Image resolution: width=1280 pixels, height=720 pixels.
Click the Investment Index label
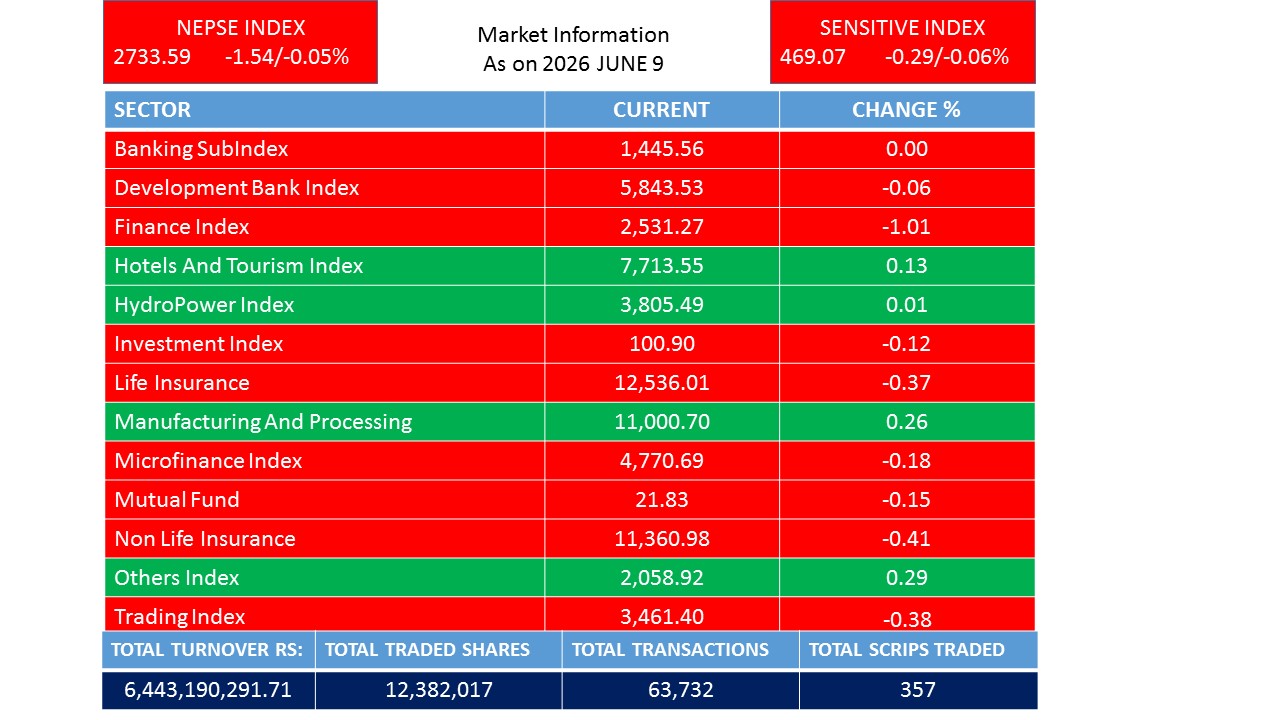pos(199,344)
